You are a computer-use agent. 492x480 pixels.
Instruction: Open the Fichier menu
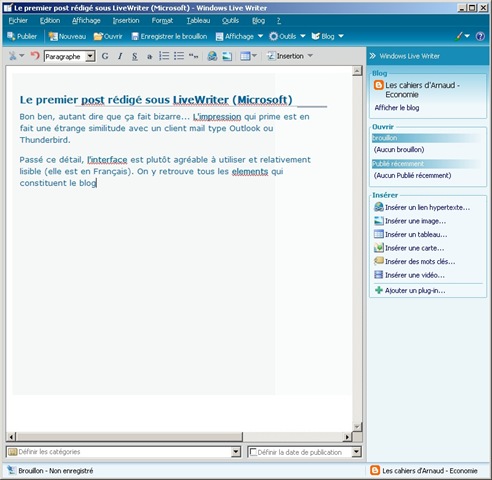coord(18,21)
